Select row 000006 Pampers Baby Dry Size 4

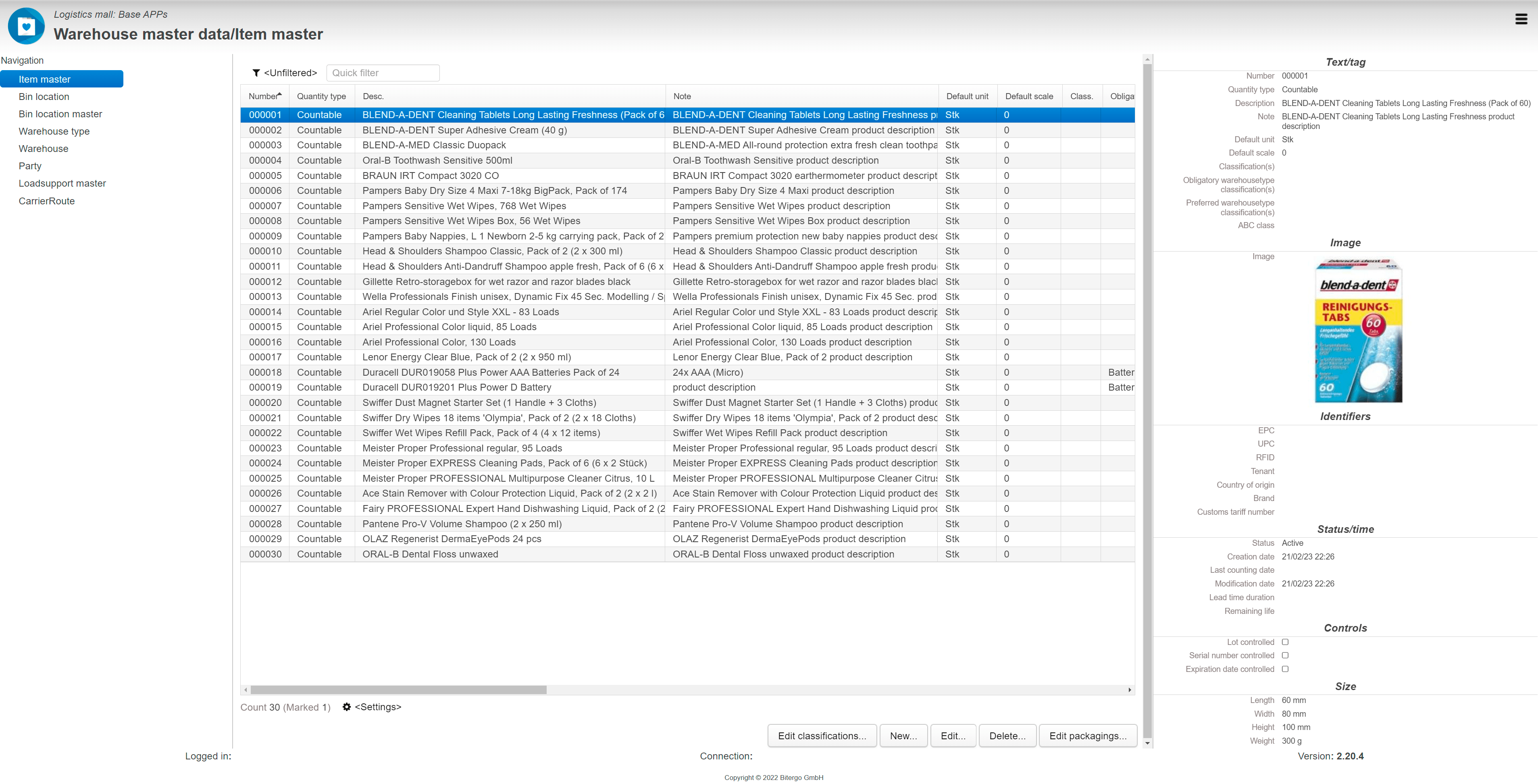[x=687, y=191]
